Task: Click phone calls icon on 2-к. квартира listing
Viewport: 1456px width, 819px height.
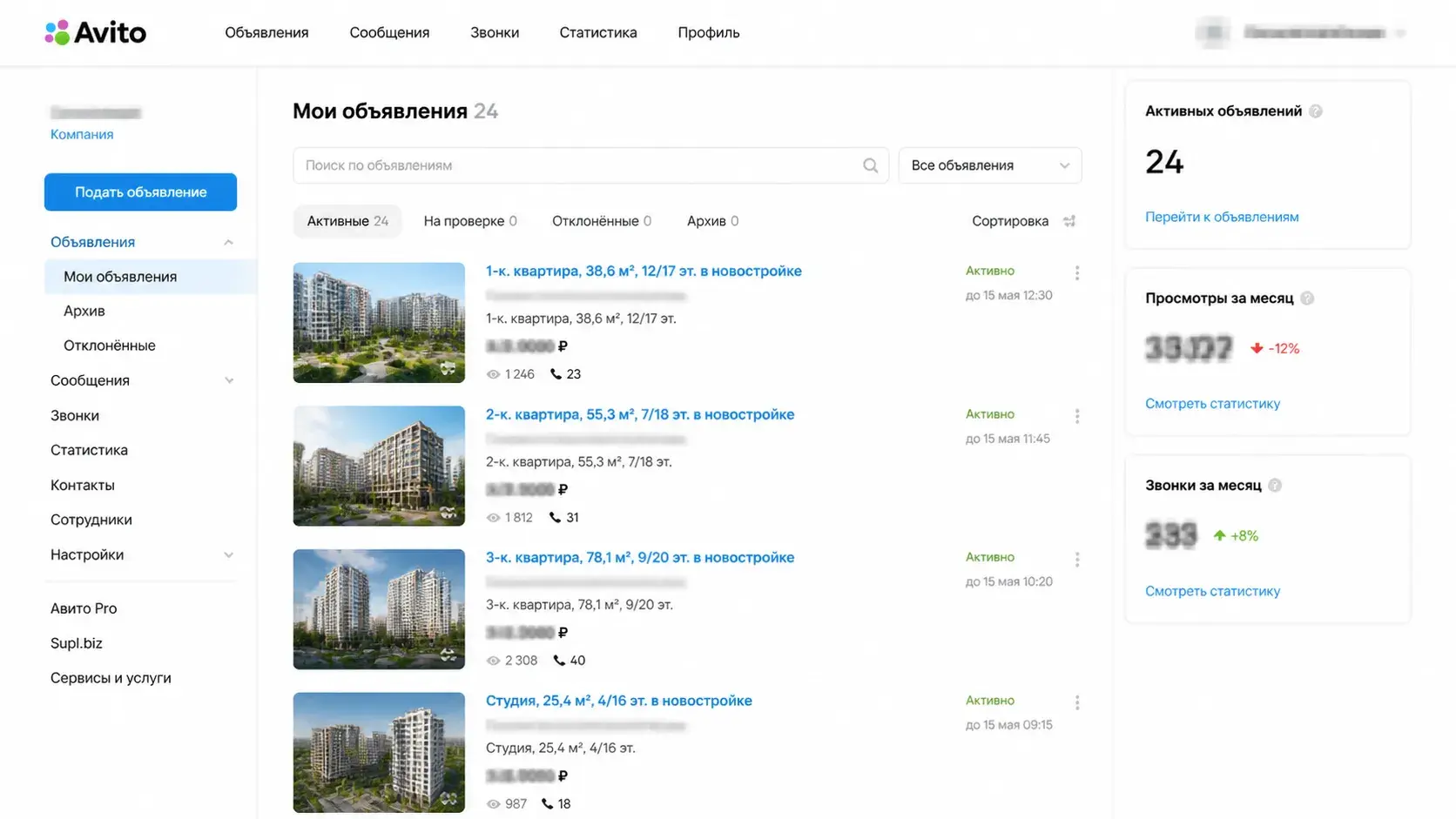Action: 555,517
